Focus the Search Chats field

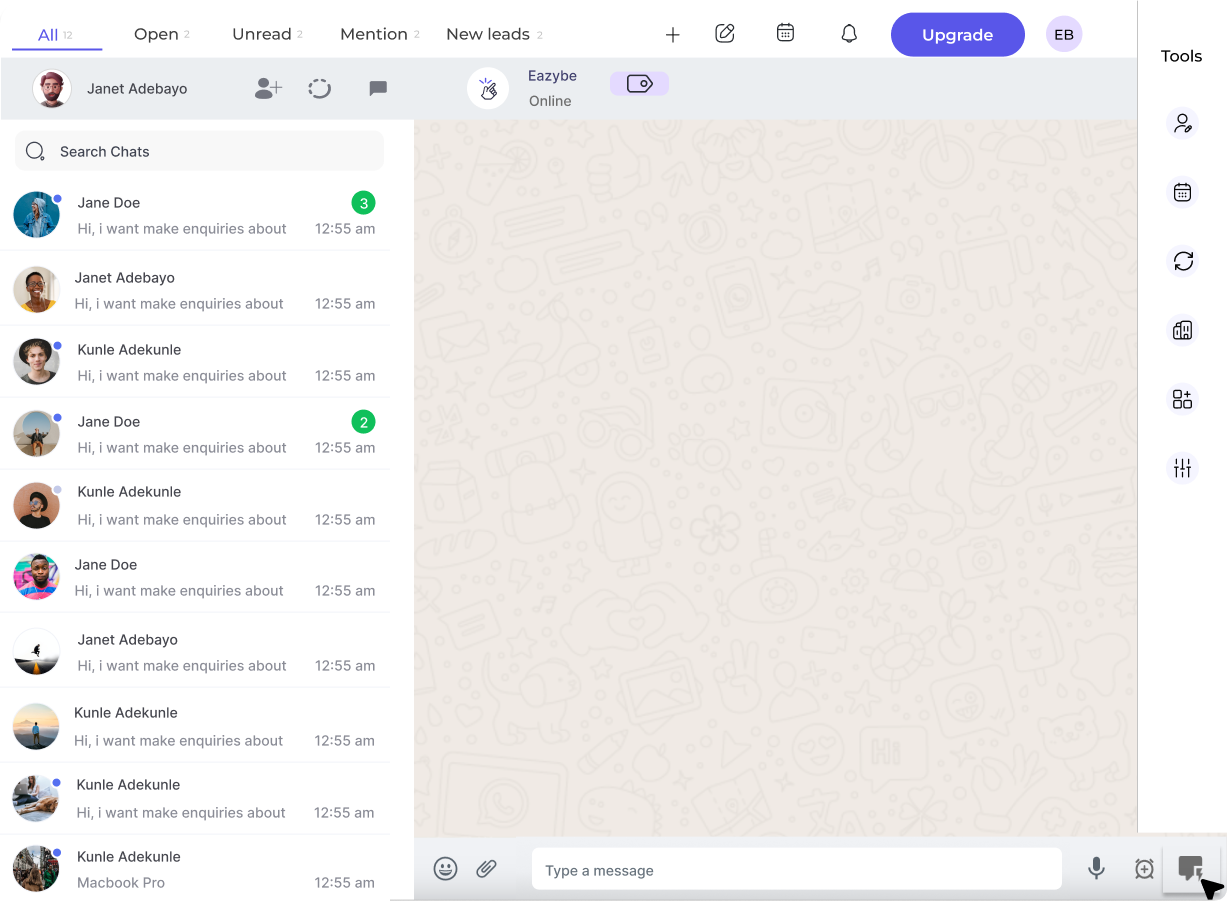click(200, 151)
